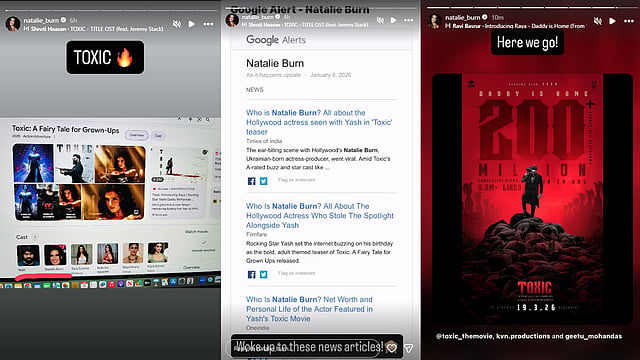Open Tara Sutaria cast thumbnail
This screenshot has width=640, height=360.
pyautogui.click(x=81, y=255)
